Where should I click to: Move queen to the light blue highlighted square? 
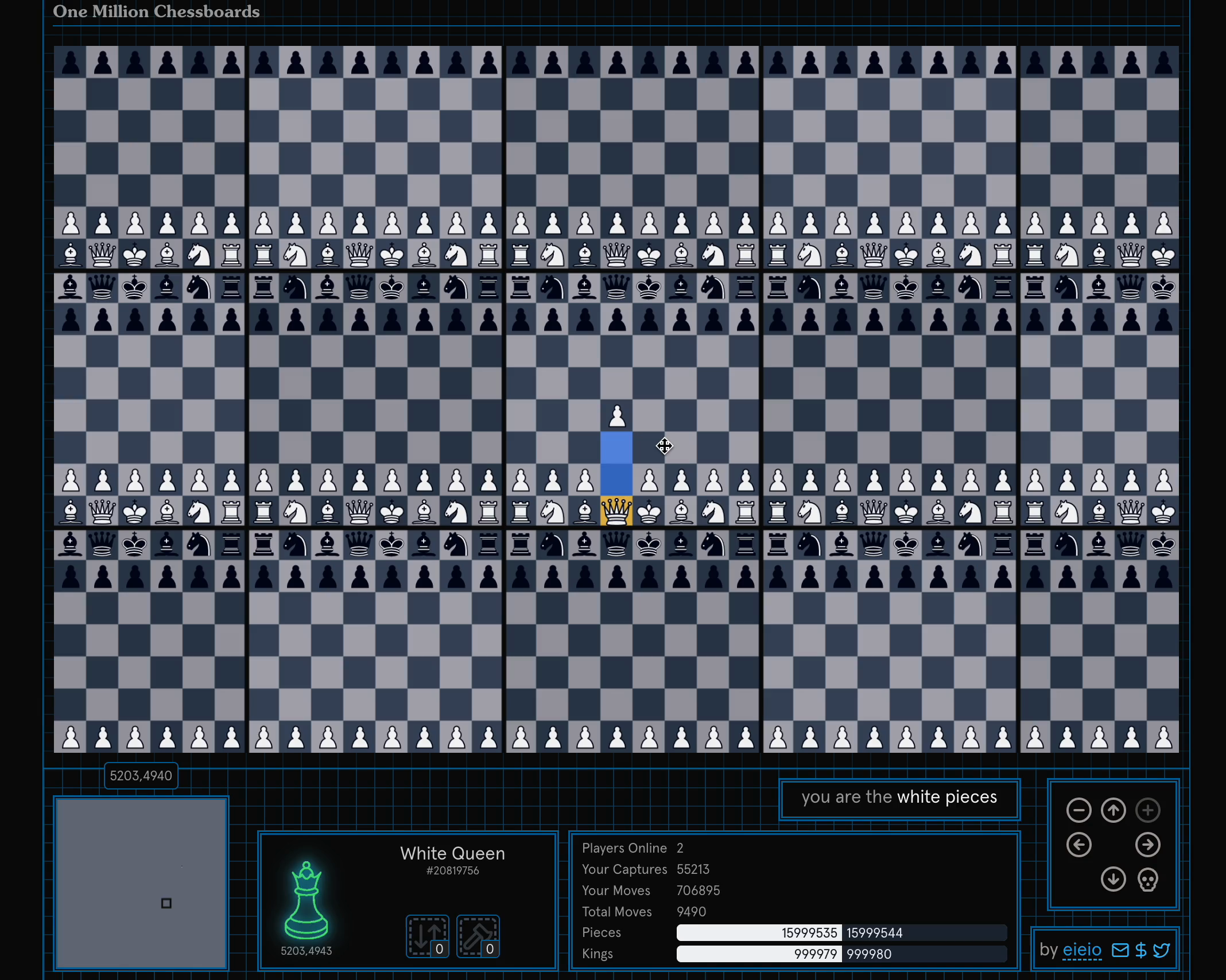click(616, 447)
